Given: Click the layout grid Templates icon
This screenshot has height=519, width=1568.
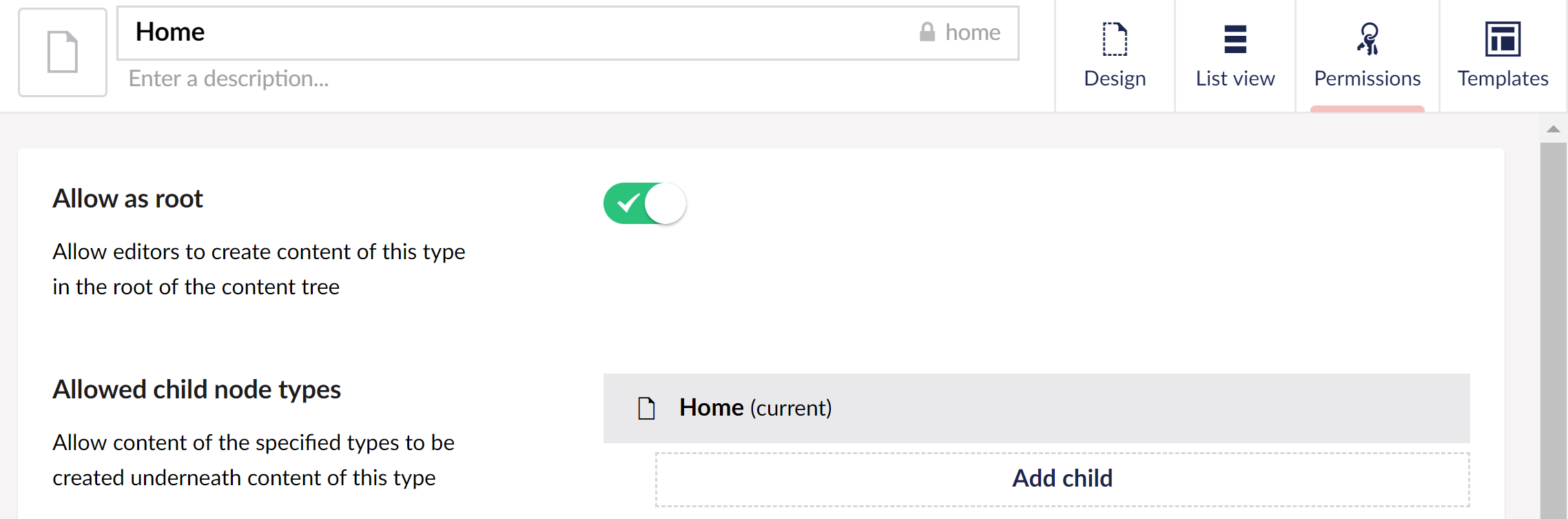Looking at the screenshot, I should pos(1503,39).
